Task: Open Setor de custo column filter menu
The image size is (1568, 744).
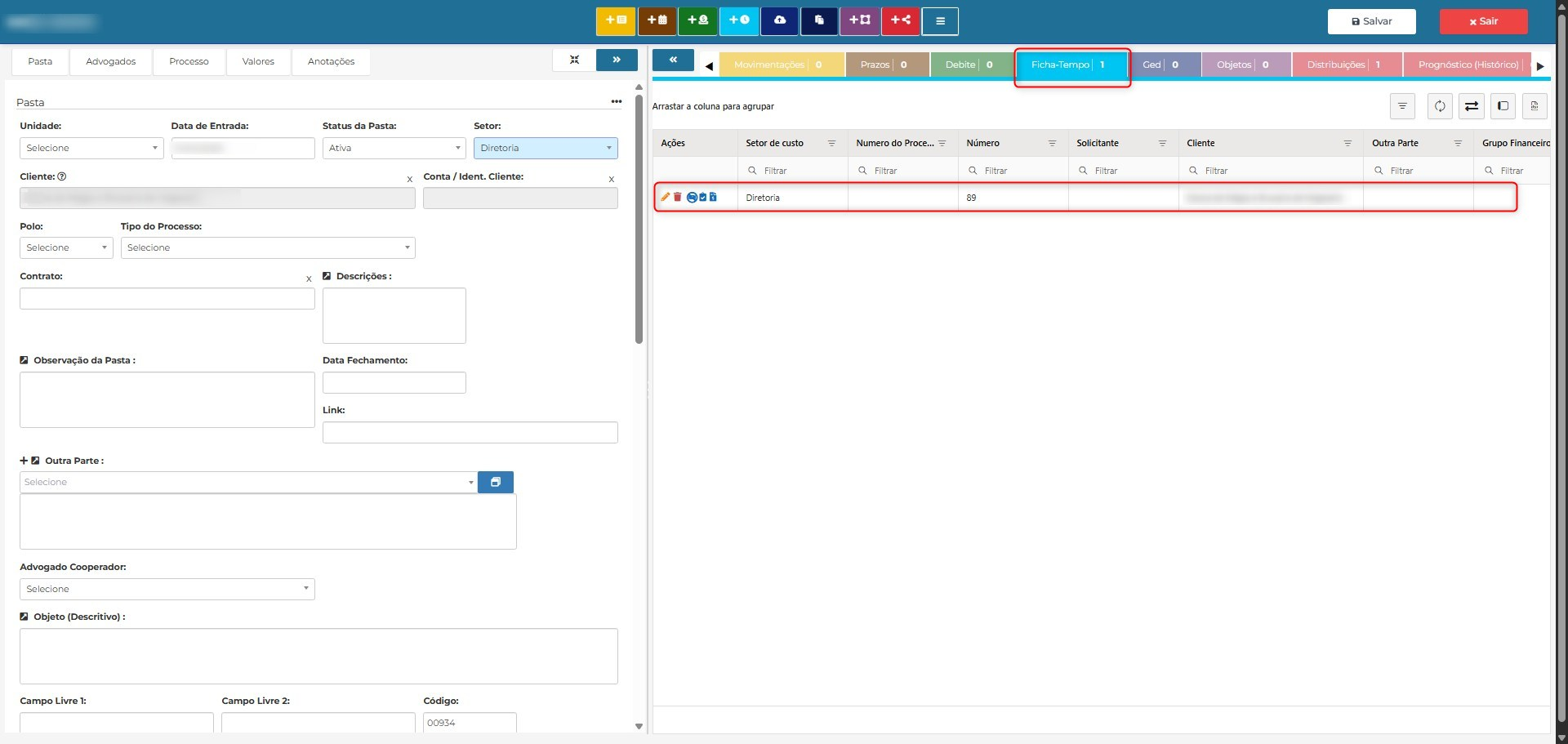Action: pos(831,143)
